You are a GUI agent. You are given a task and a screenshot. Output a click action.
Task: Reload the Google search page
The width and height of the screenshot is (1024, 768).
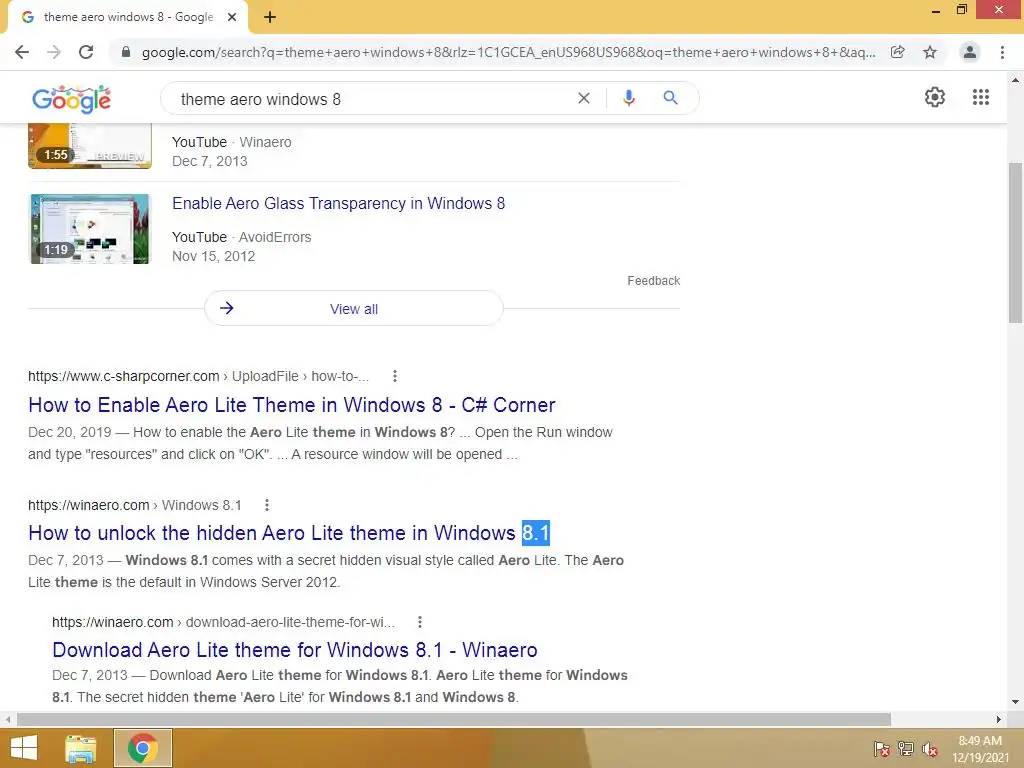pyautogui.click(x=86, y=52)
